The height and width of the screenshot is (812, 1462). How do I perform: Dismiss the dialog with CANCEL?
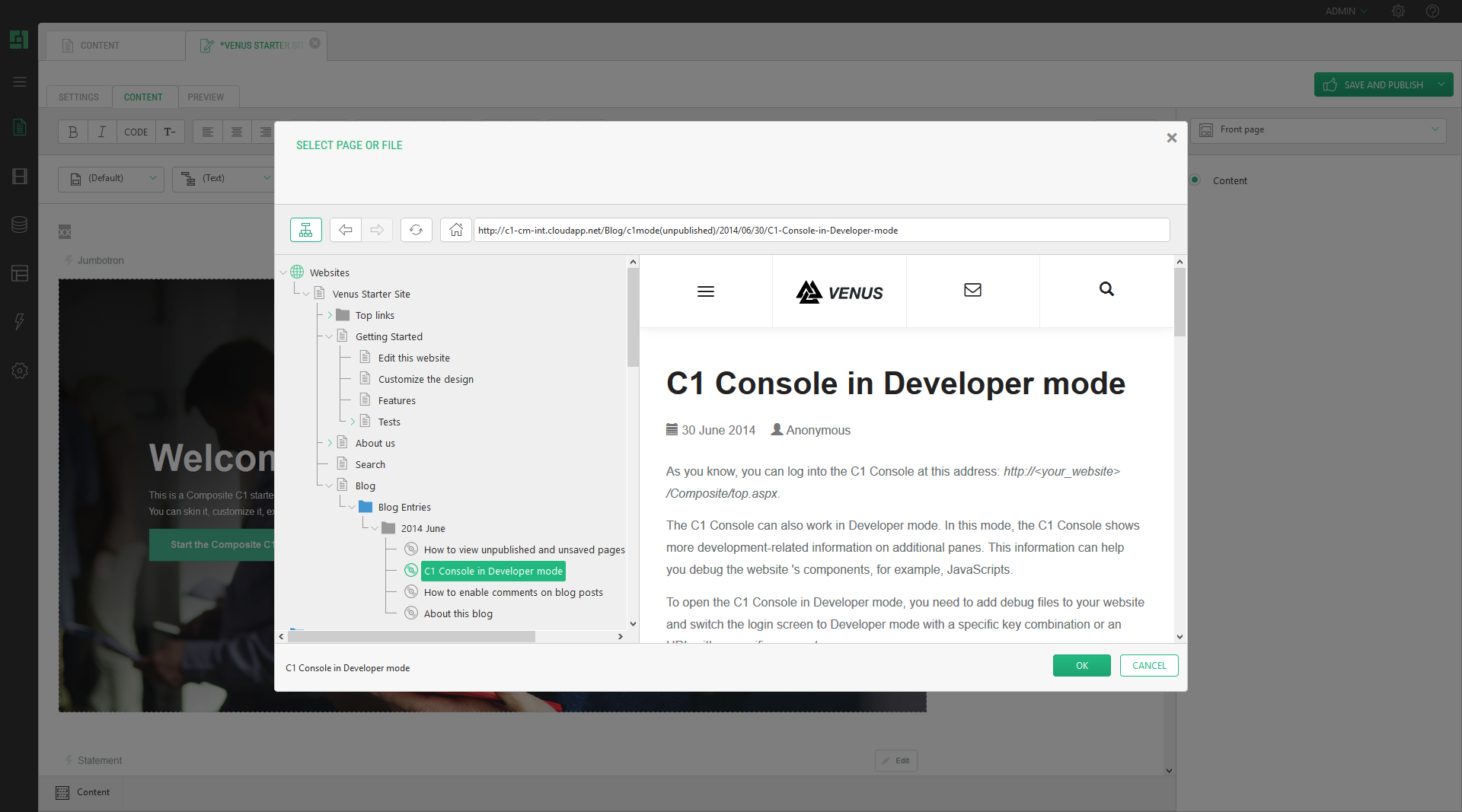tap(1148, 665)
